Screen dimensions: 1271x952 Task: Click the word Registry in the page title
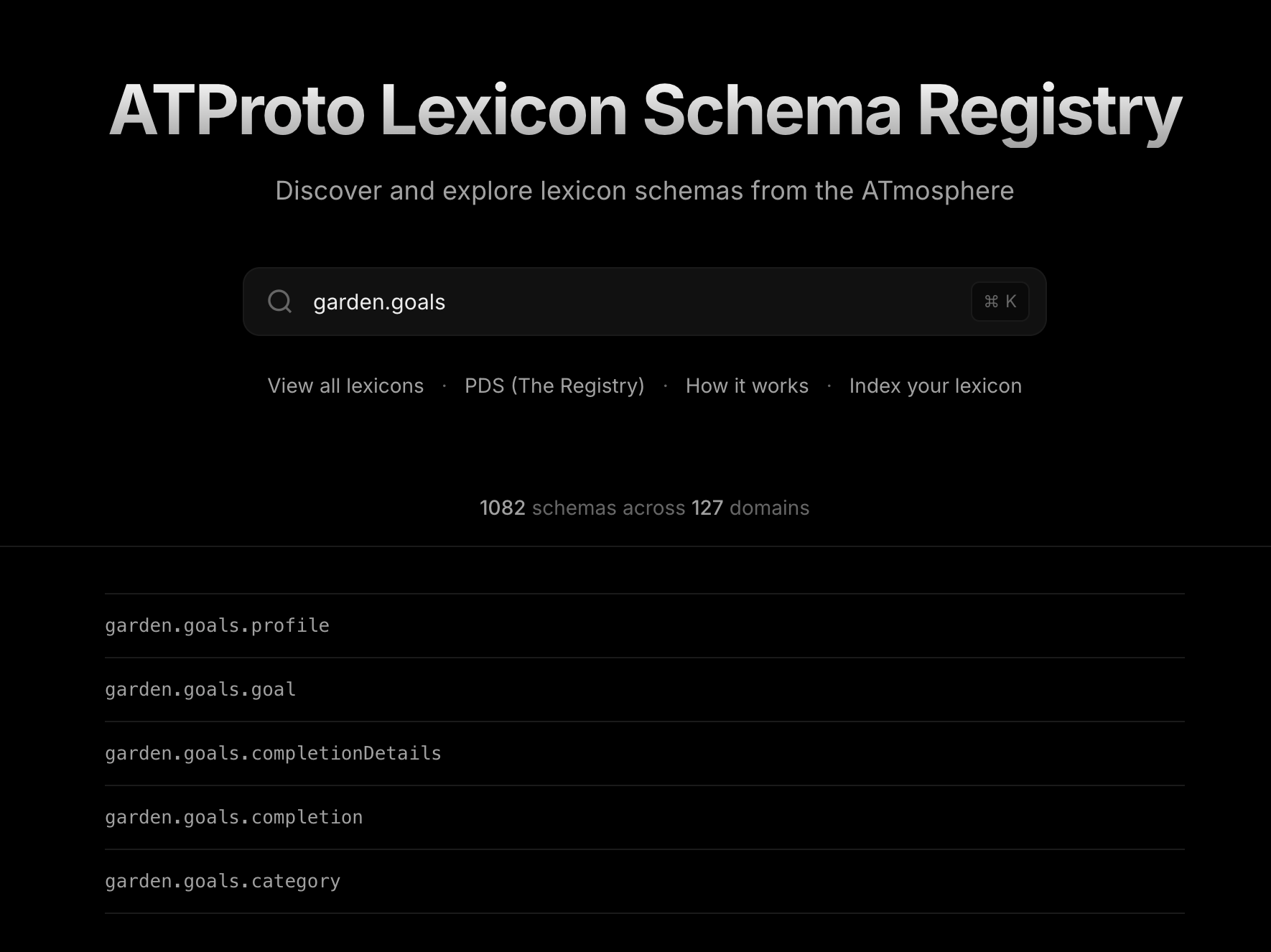pyautogui.click(x=1049, y=111)
